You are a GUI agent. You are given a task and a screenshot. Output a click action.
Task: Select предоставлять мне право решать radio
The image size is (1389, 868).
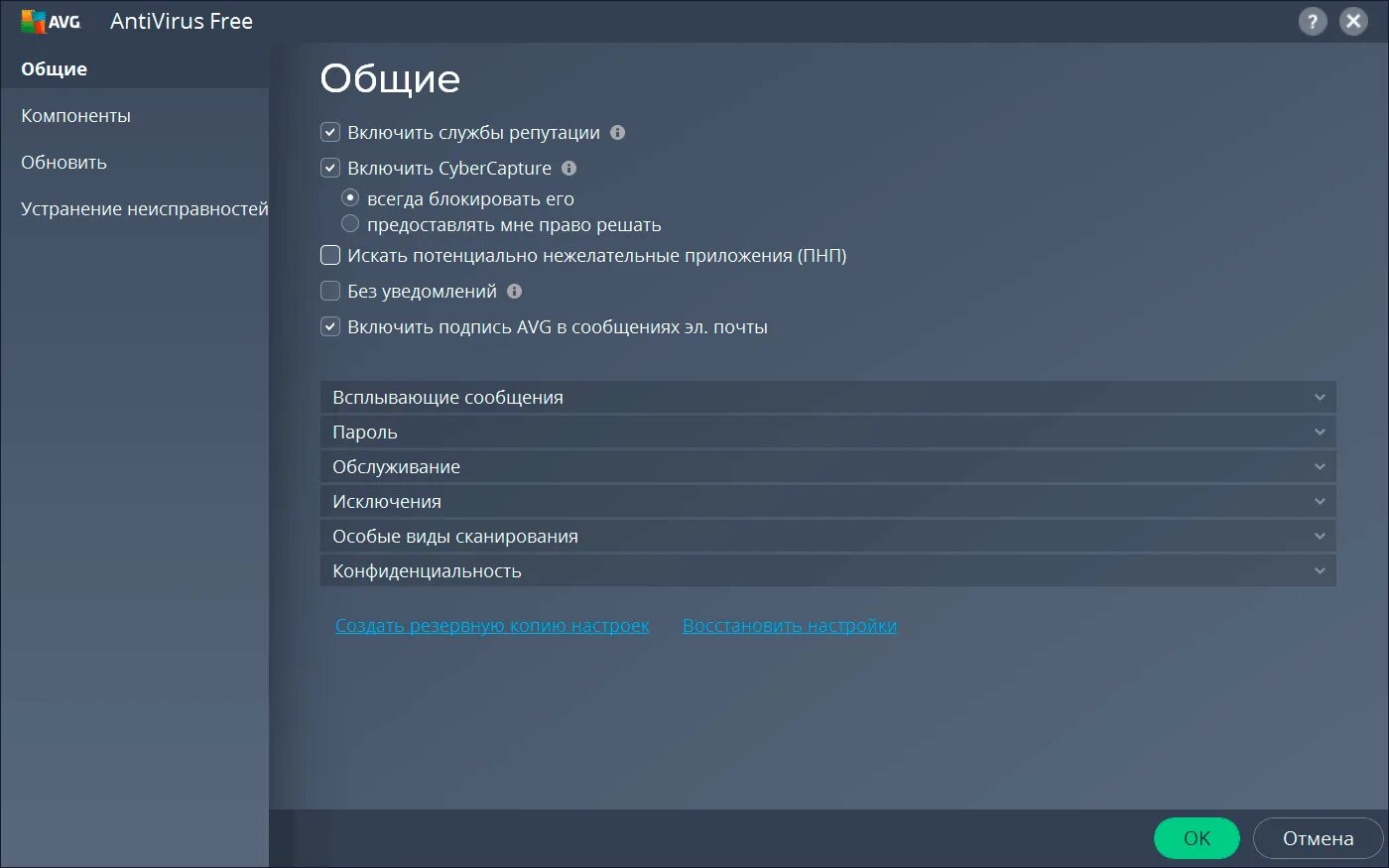coord(349,223)
